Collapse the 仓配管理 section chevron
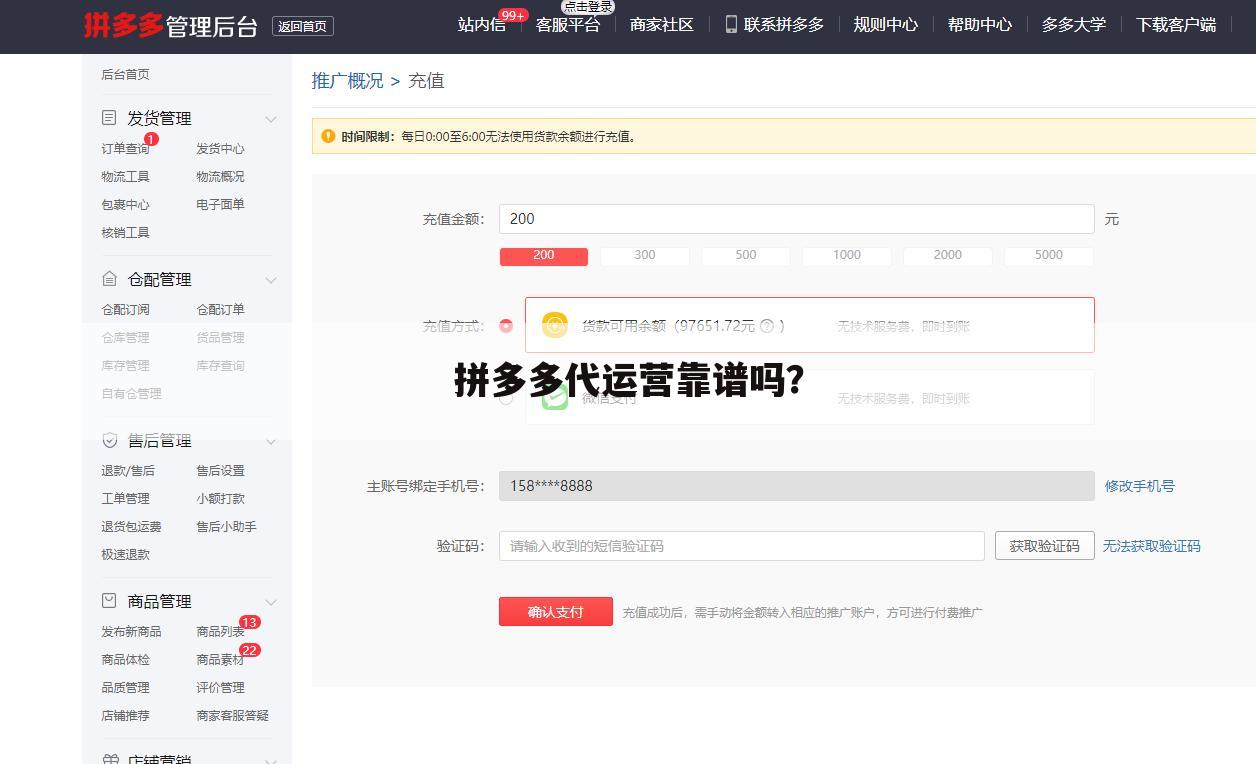This screenshot has height=764, width=1256. (x=271, y=280)
